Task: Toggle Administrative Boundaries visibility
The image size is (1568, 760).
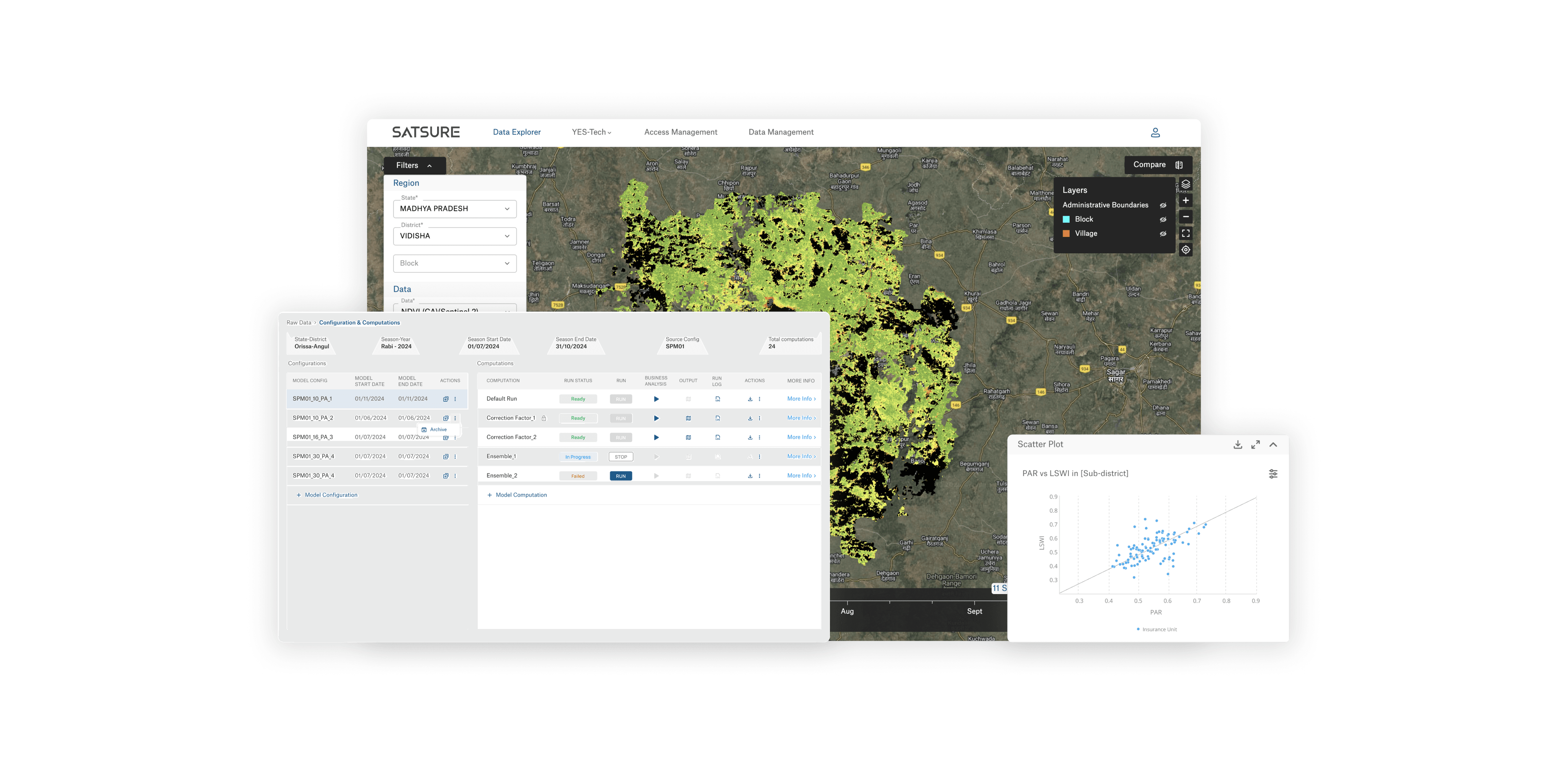Action: [1163, 205]
